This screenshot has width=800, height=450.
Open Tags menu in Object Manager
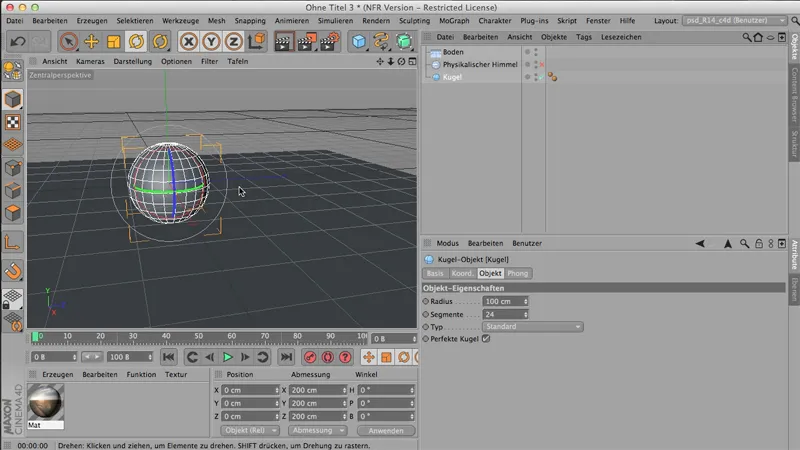pos(584,37)
